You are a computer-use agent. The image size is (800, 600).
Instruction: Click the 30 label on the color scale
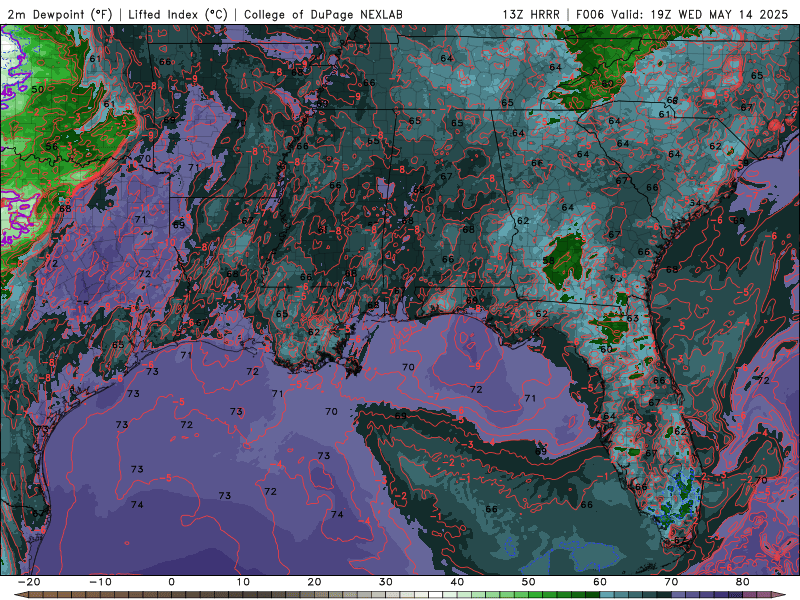tap(386, 582)
